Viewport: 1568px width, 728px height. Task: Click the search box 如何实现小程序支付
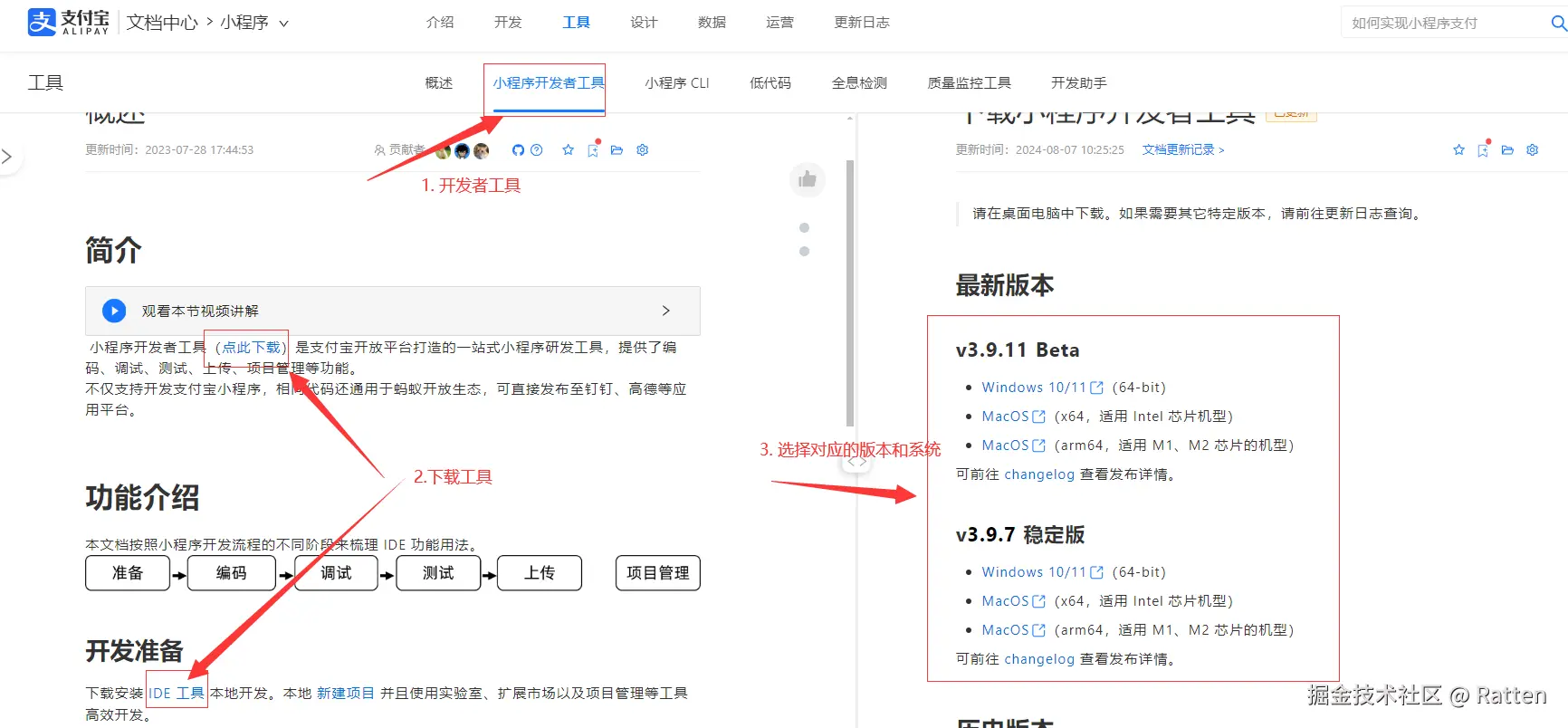1444,24
